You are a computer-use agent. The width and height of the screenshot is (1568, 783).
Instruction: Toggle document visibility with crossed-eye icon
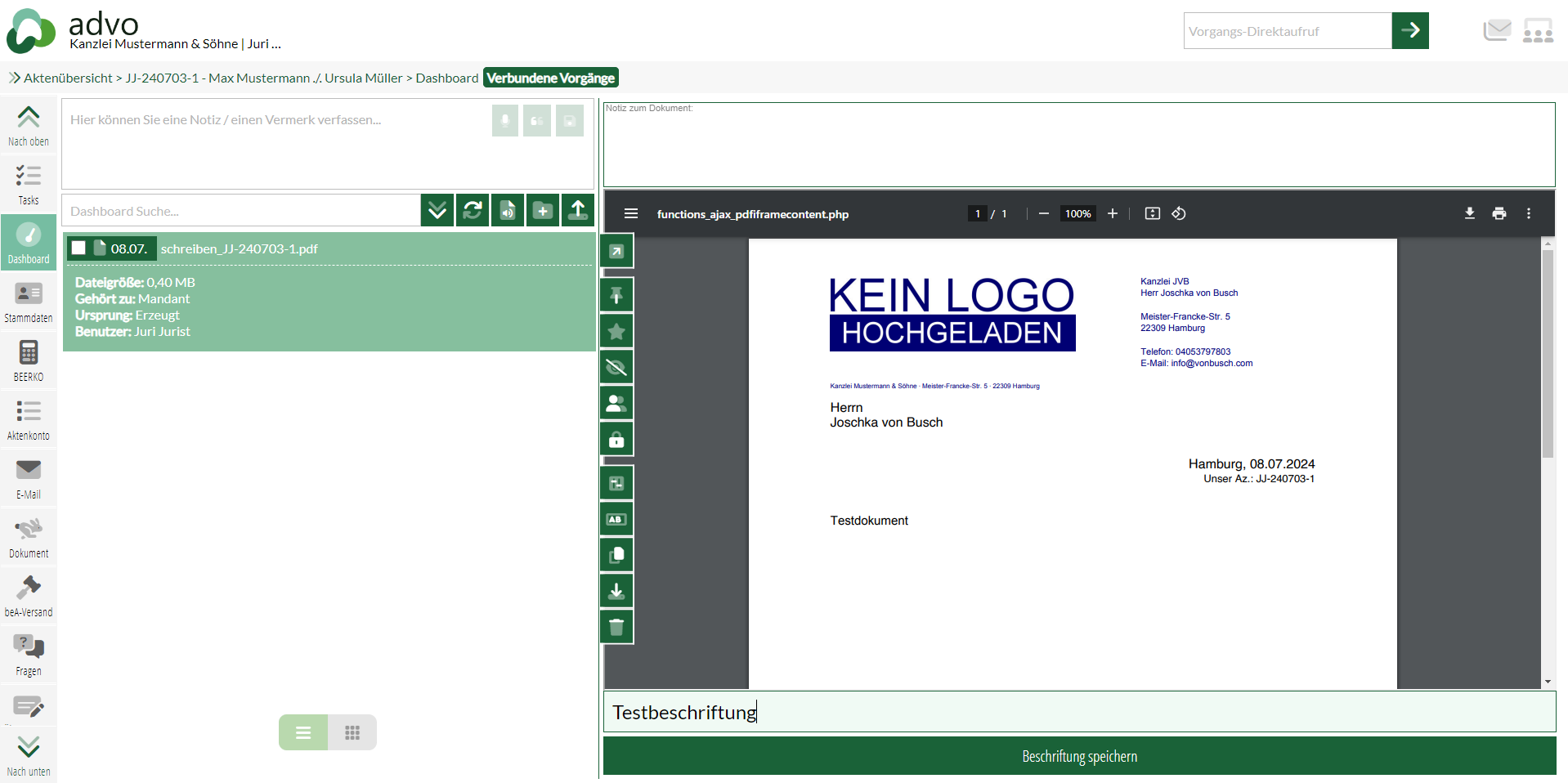tap(616, 368)
